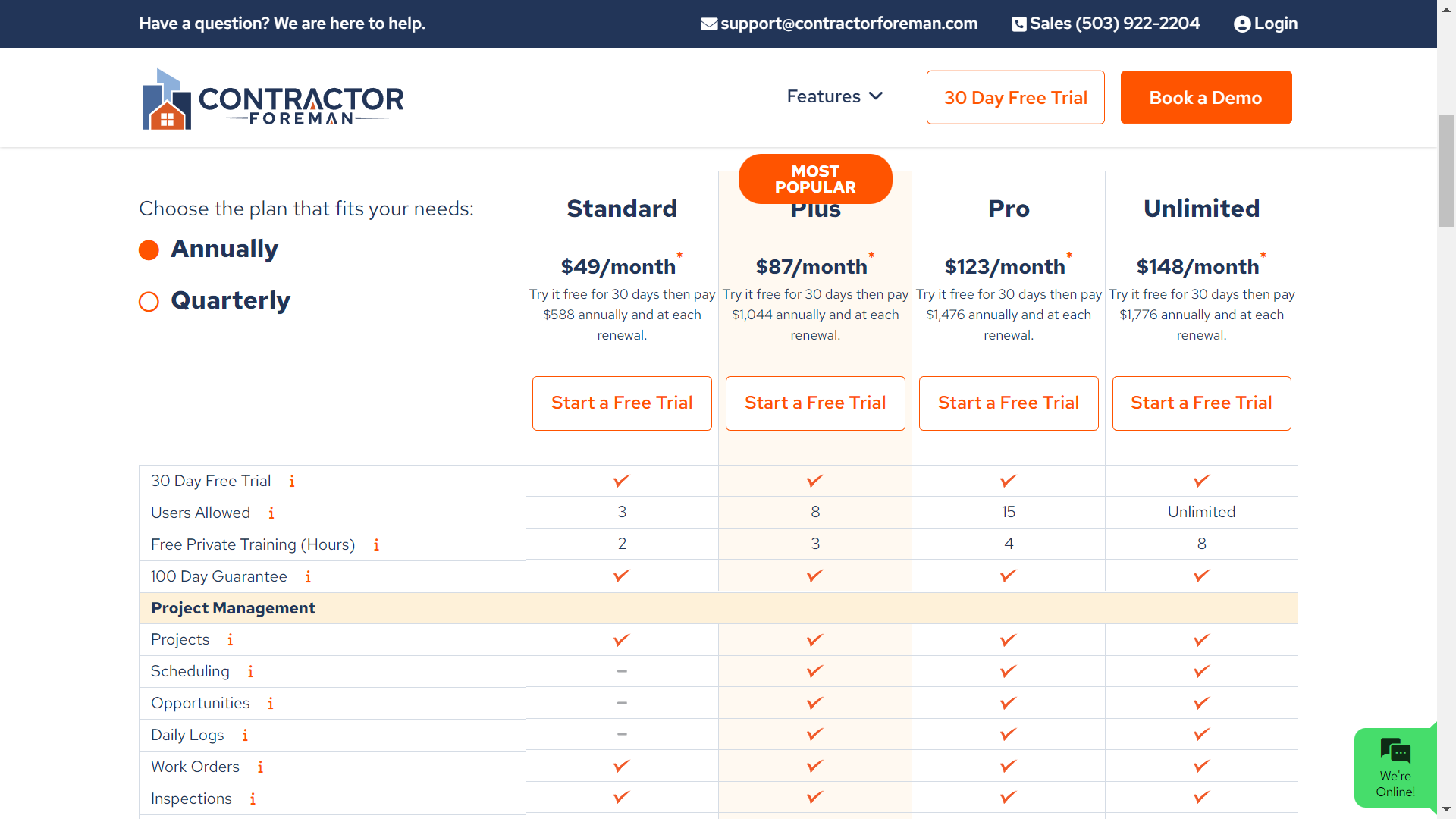Start a Free Trial for Plus plan

coord(815,403)
